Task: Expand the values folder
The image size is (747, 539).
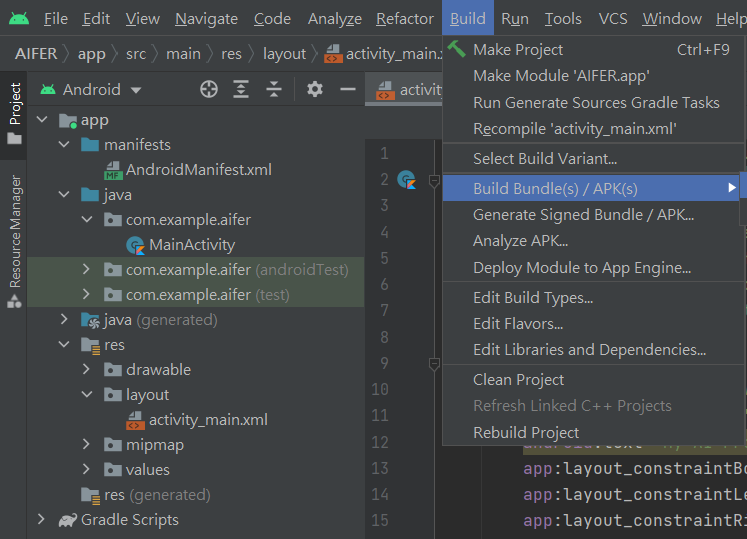Action: click(86, 469)
